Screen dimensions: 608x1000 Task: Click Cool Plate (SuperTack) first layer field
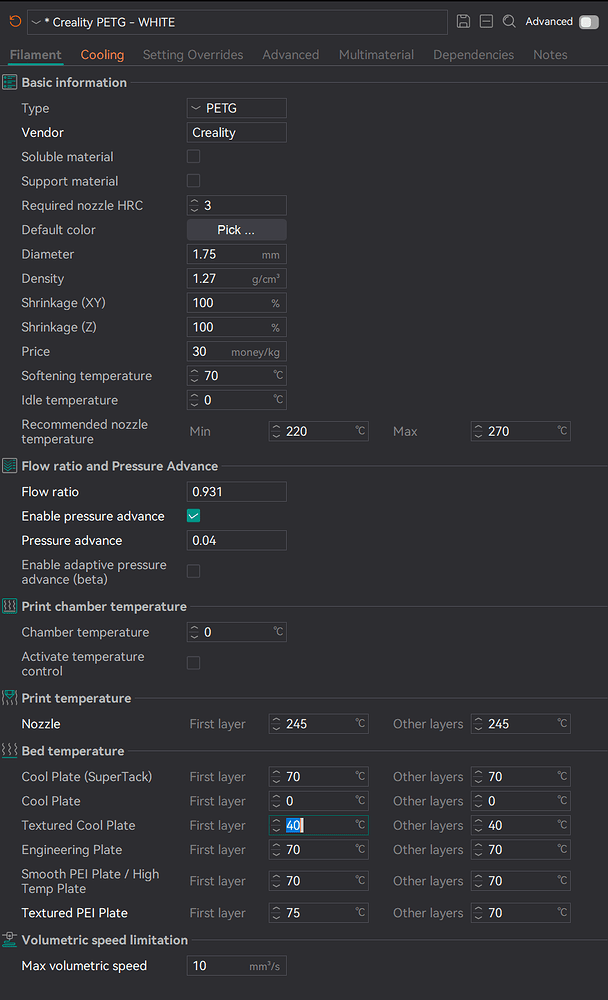(318, 776)
